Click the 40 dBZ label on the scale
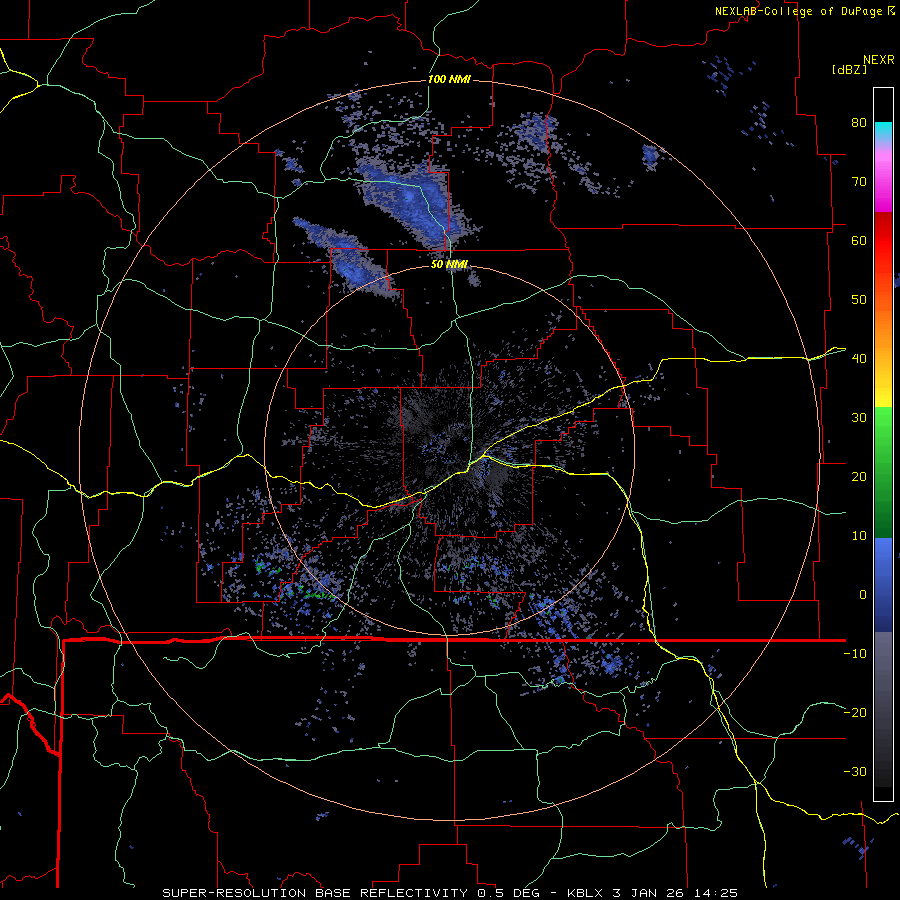The height and width of the screenshot is (900, 900). tap(859, 359)
